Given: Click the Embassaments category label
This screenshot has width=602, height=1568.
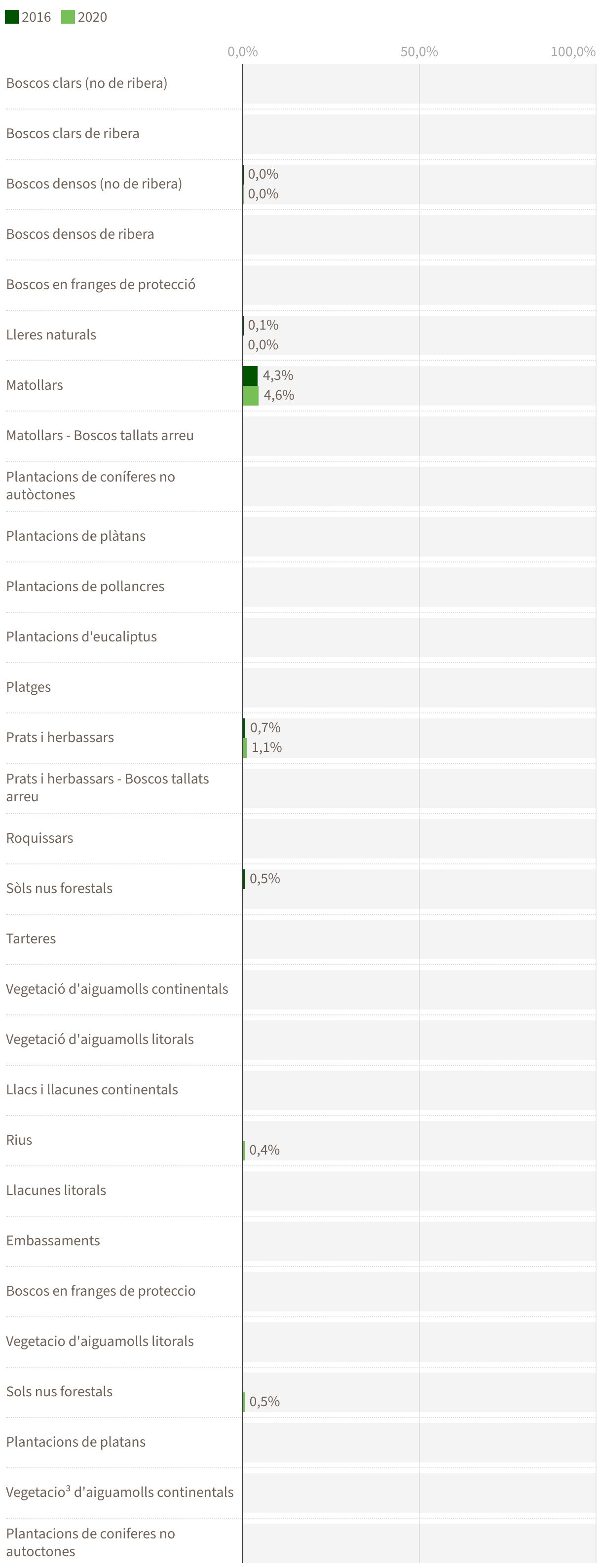Looking at the screenshot, I should (x=53, y=1240).
